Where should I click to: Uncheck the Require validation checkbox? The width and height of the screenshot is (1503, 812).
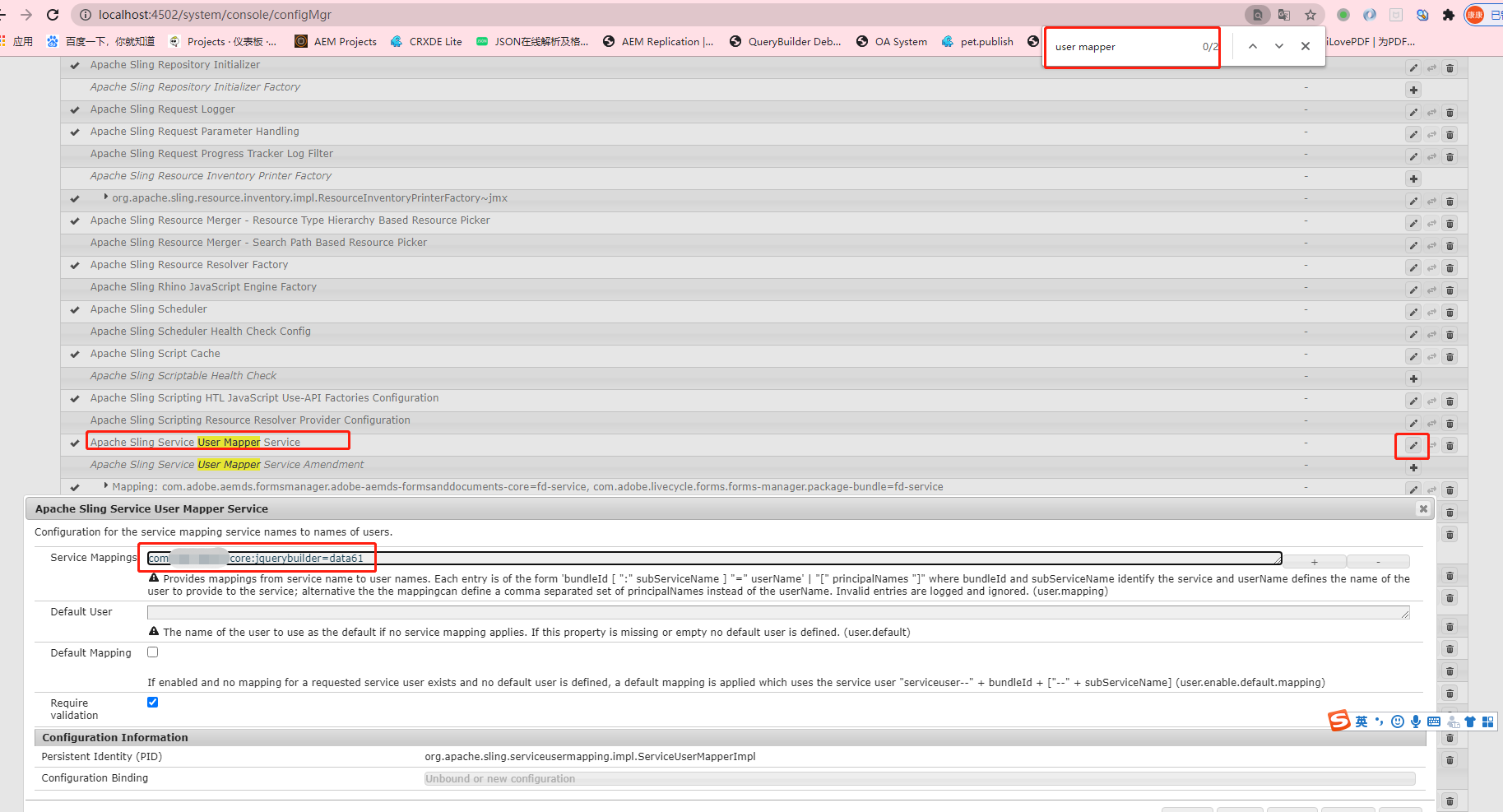[152, 703]
